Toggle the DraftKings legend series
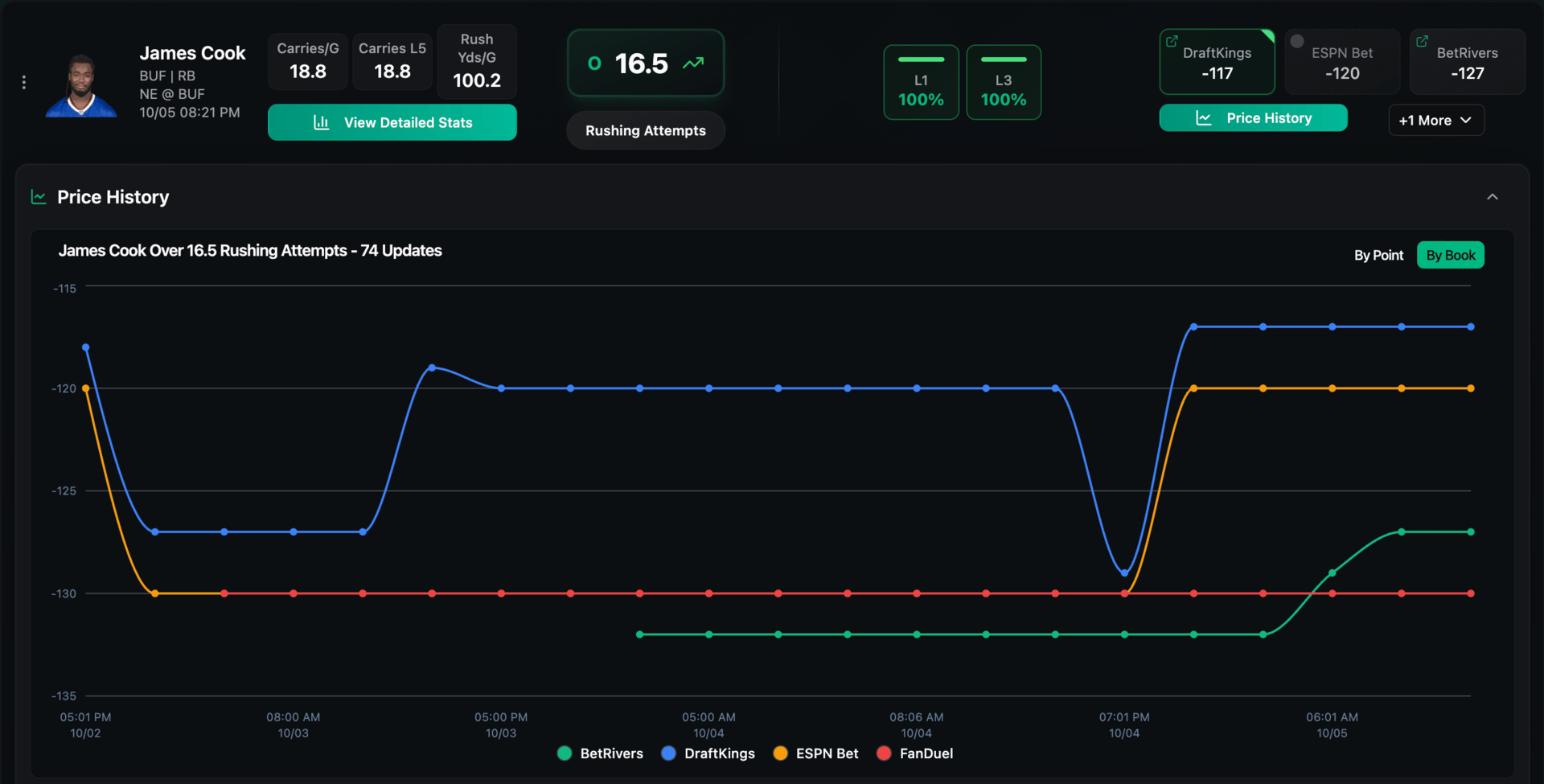Viewport: 1544px width, 784px height. [708, 753]
